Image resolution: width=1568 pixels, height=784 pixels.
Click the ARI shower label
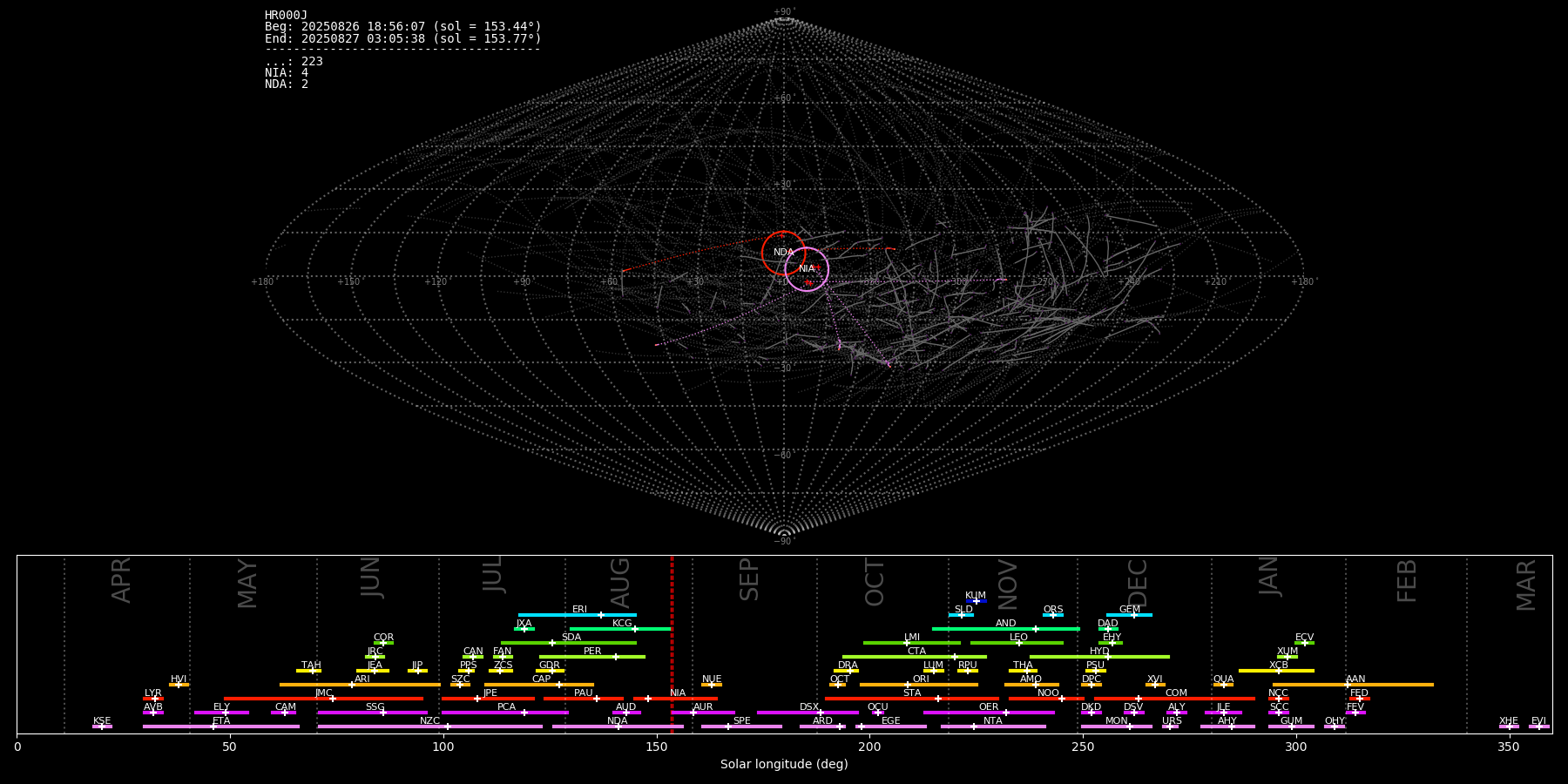[x=362, y=679]
